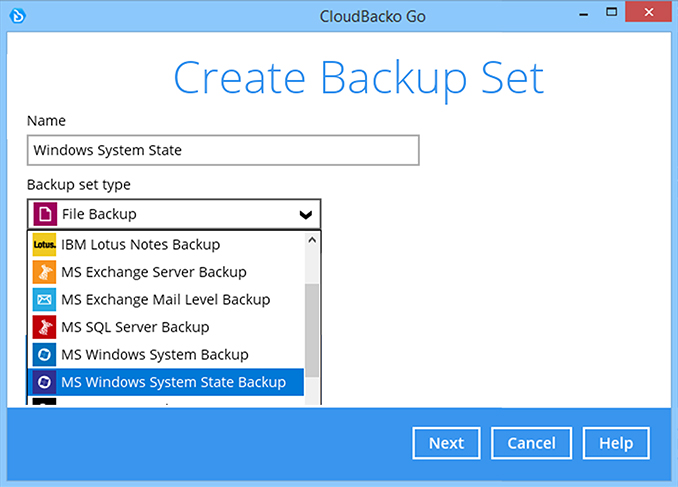Click the MS Windows System State Backup icon

point(44,382)
